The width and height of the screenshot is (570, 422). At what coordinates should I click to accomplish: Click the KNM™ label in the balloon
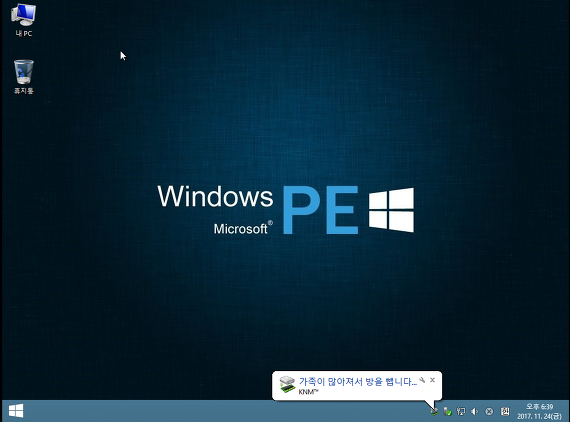[308, 392]
